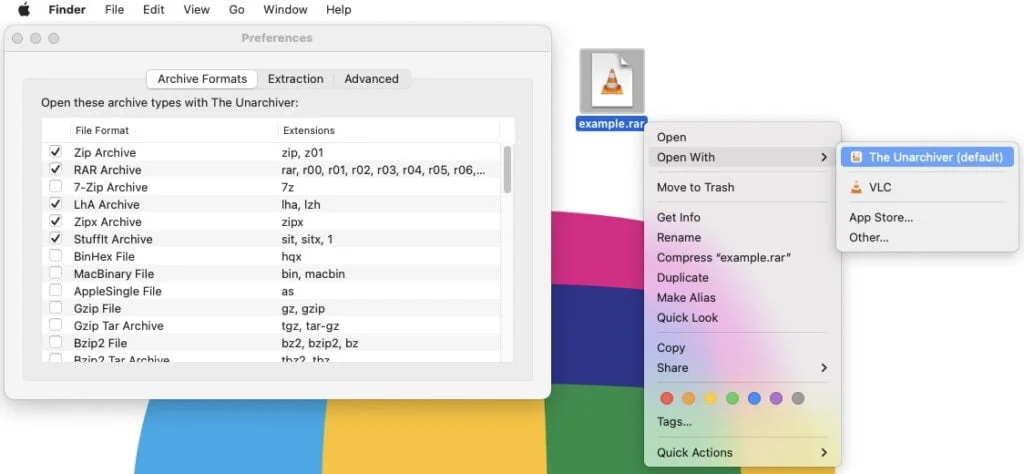
Task: Choose Compress "example.rar"
Action: (x=724, y=258)
